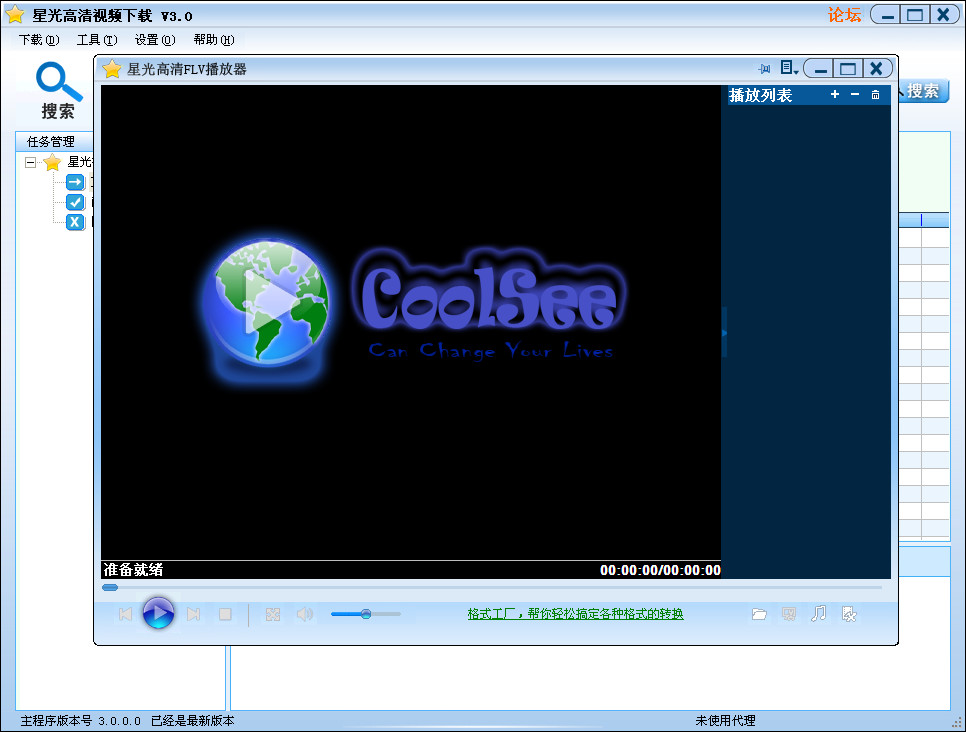Add item with playlist plus icon
The image size is (966, 732).
[835, 95]
